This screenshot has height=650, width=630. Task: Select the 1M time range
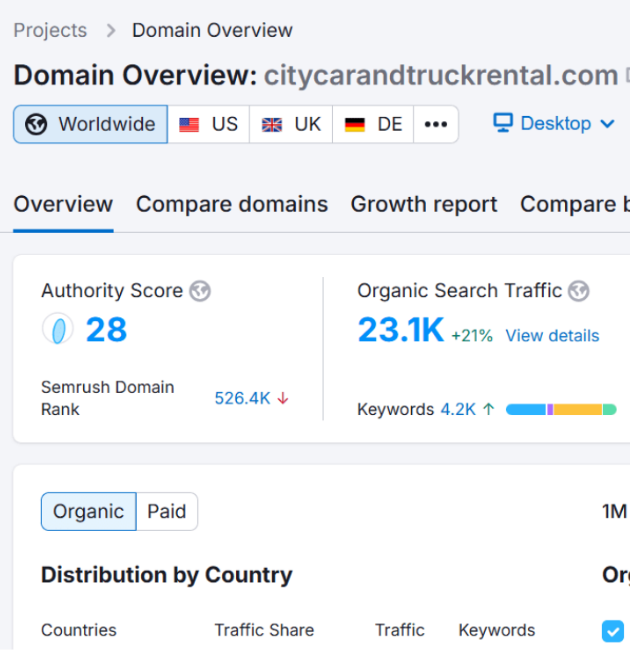pyautogui.click(x=614, y=512)
